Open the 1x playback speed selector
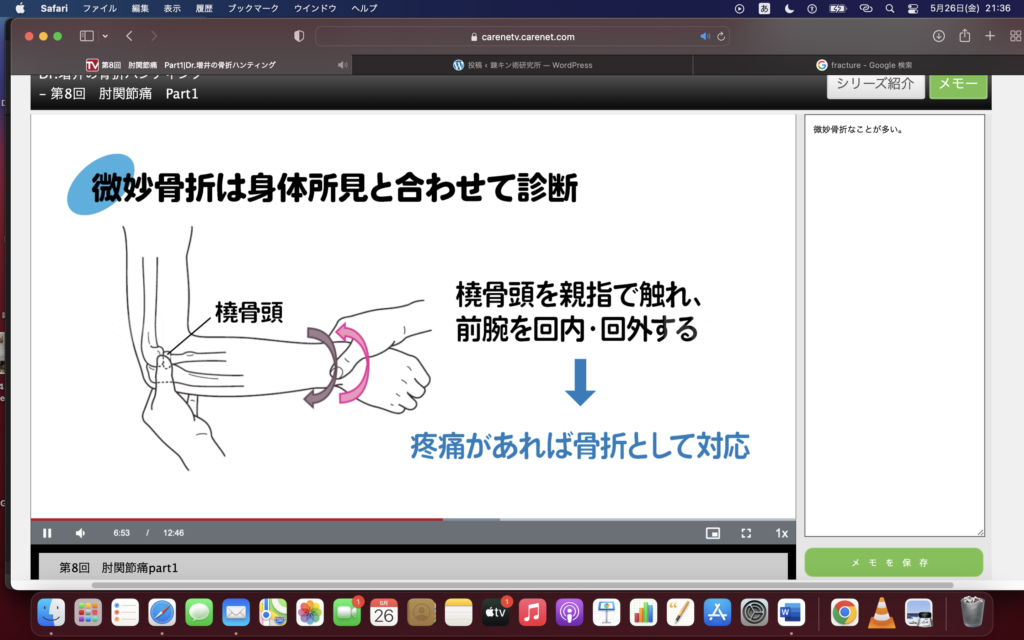 781,533
